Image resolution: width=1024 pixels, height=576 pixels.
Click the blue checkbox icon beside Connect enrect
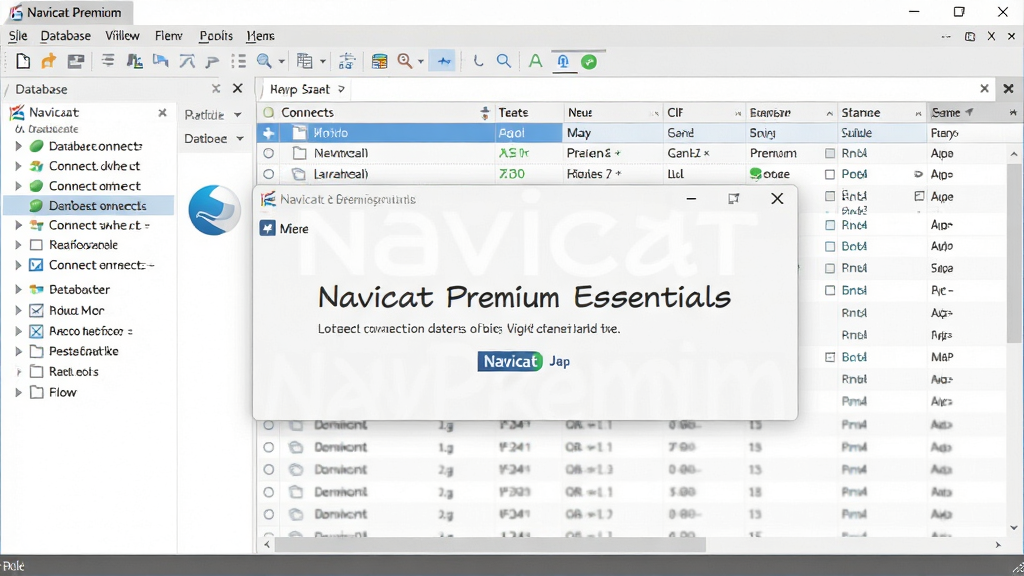(37, 265)
